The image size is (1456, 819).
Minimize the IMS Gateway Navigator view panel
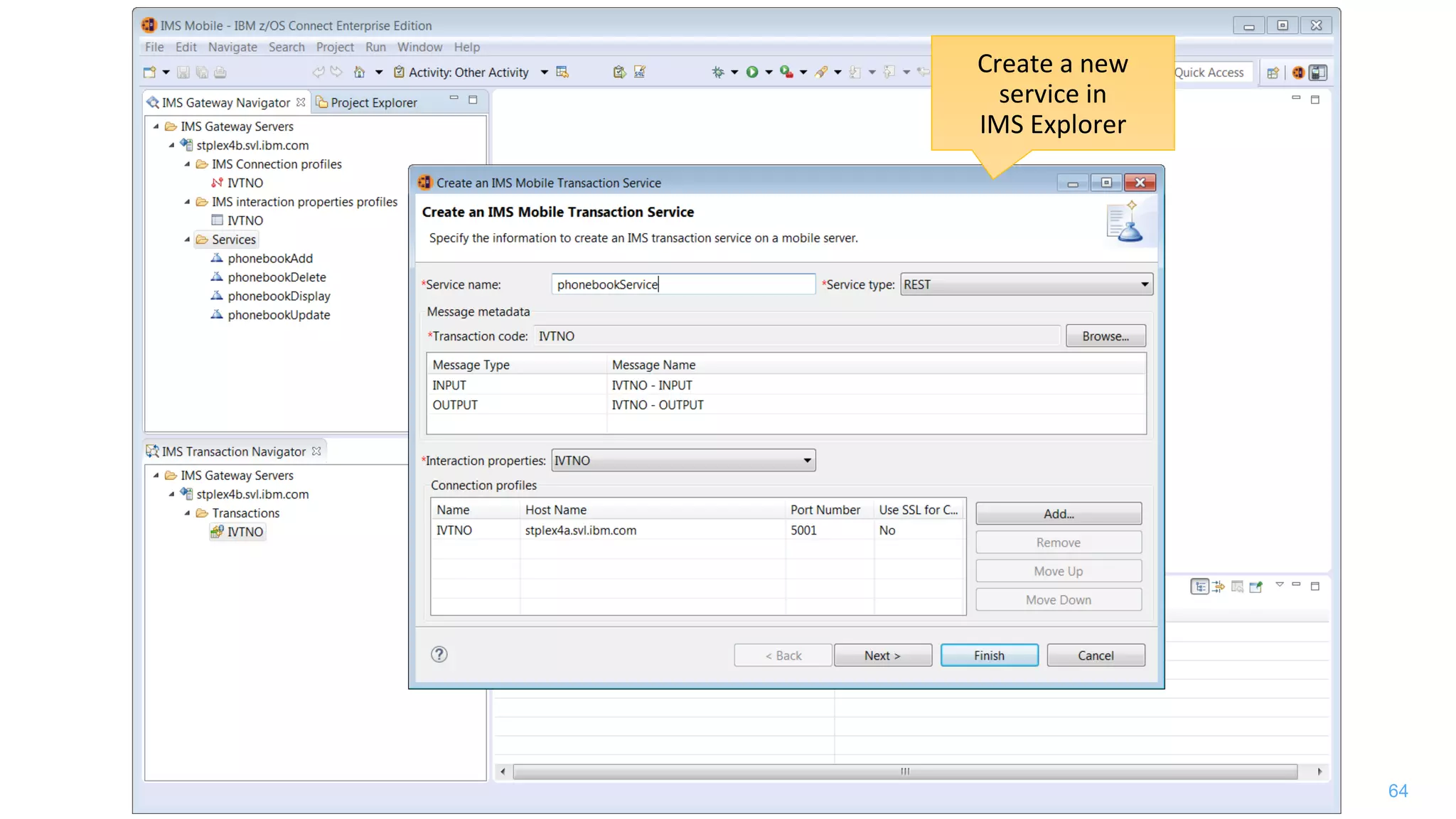(x=454, y=98)
